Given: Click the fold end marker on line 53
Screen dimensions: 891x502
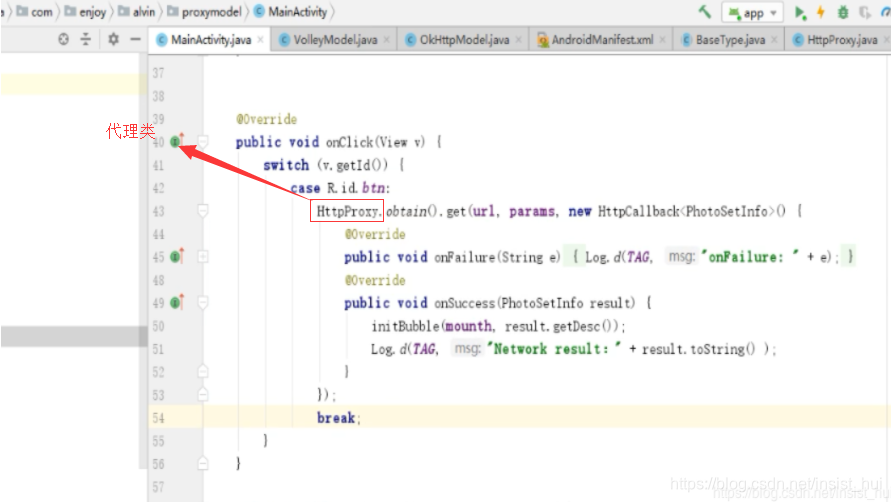Looking at the screenshot, I should tap(203, 394).
